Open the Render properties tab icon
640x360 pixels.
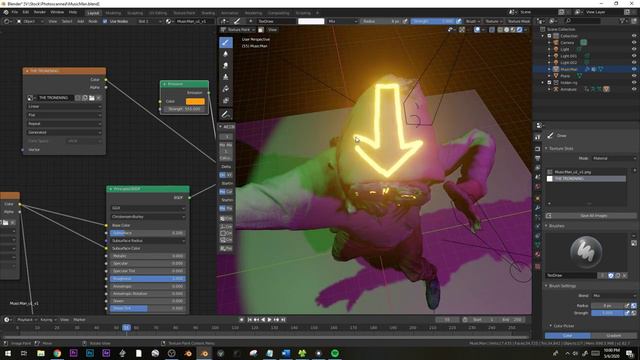coord(538,149)
